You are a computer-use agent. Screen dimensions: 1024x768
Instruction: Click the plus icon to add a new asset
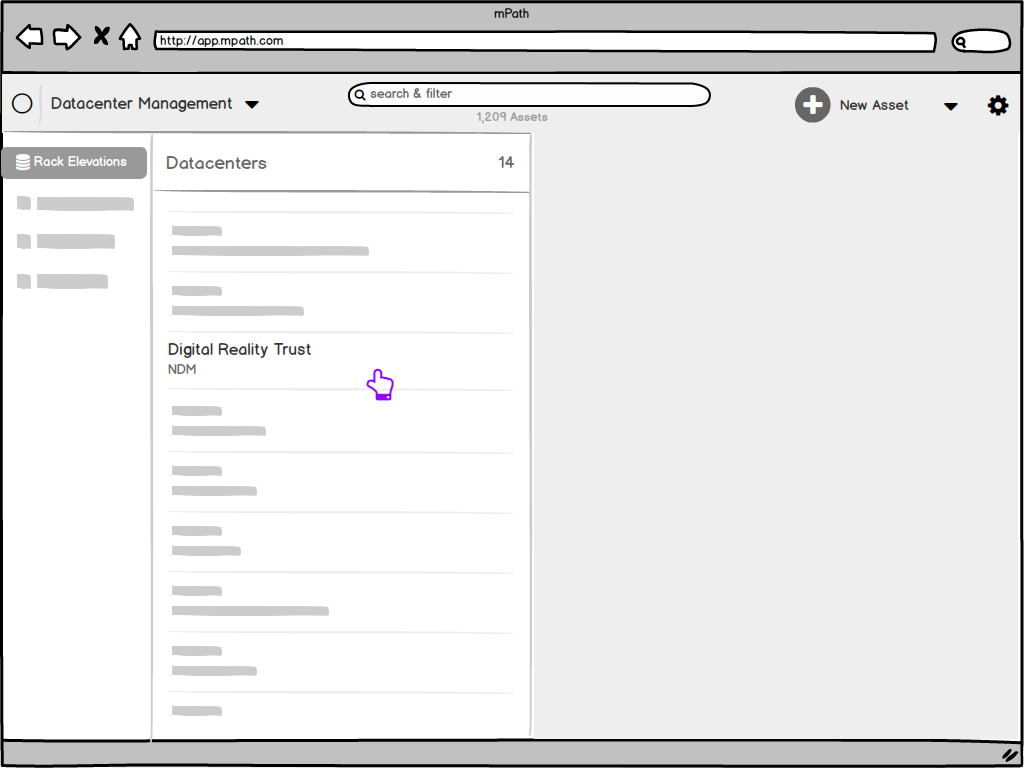pyautogui.click(x=813, y=104)
